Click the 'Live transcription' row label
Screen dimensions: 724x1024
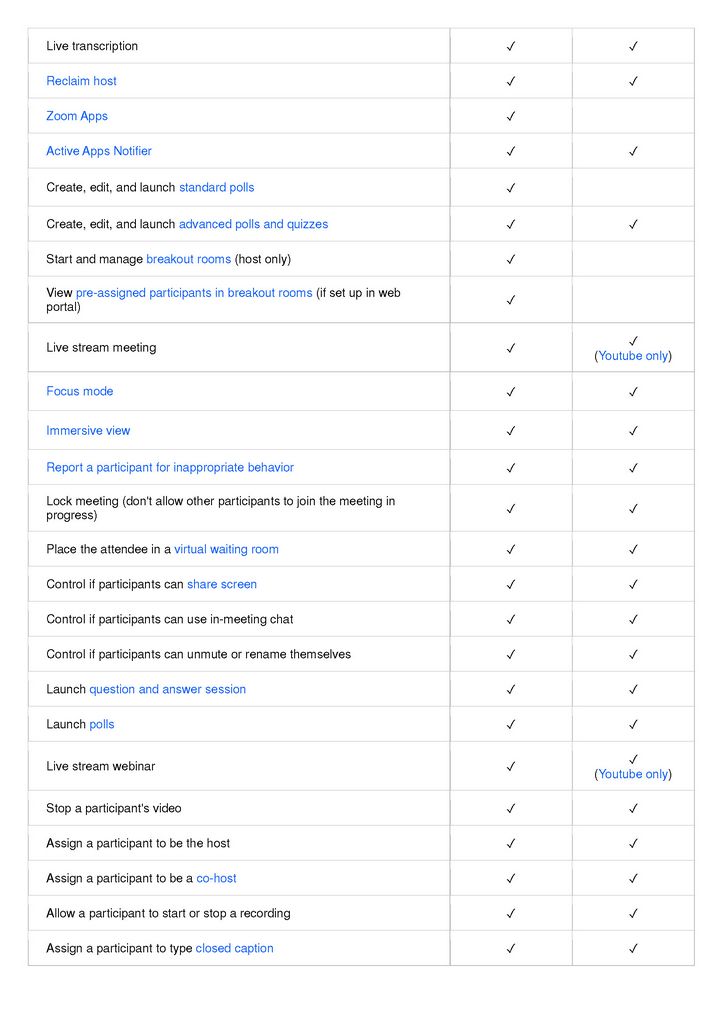92,46
